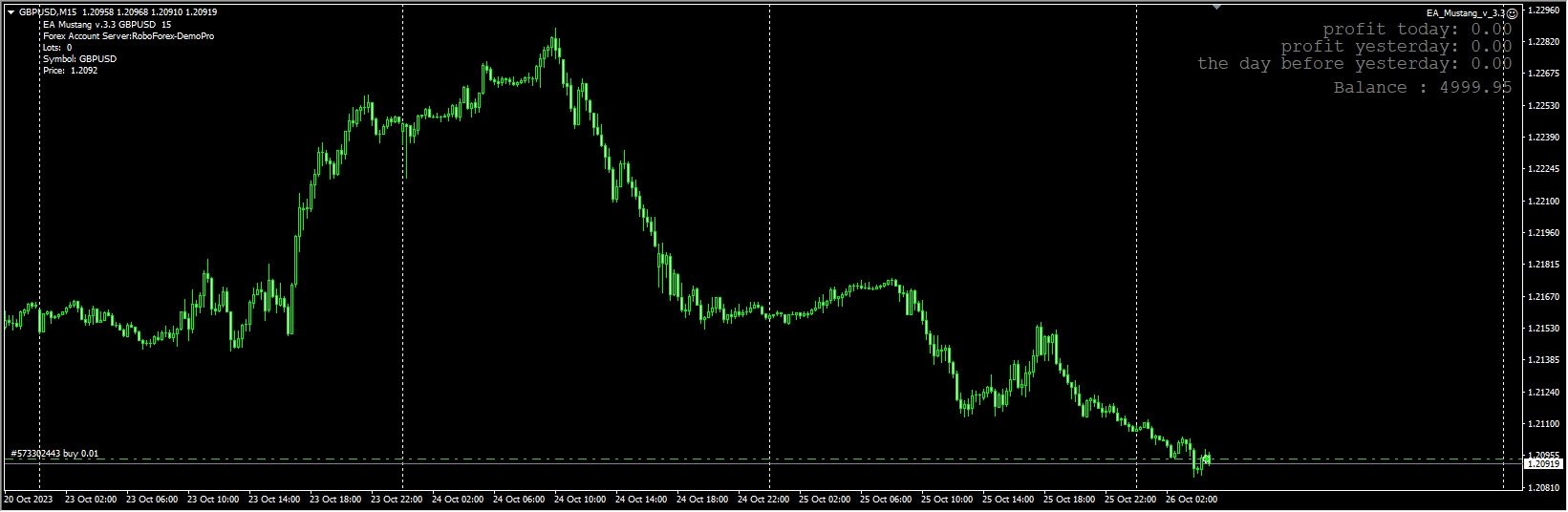Select the chart shift triangle marker
The width and height of the screenshot is (1568, 512).
click(1216, 7)
